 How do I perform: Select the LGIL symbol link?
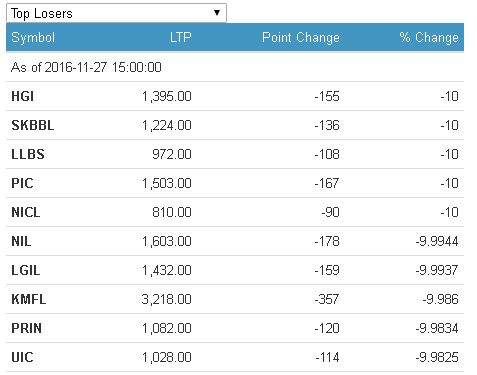[x=26, y=270]
